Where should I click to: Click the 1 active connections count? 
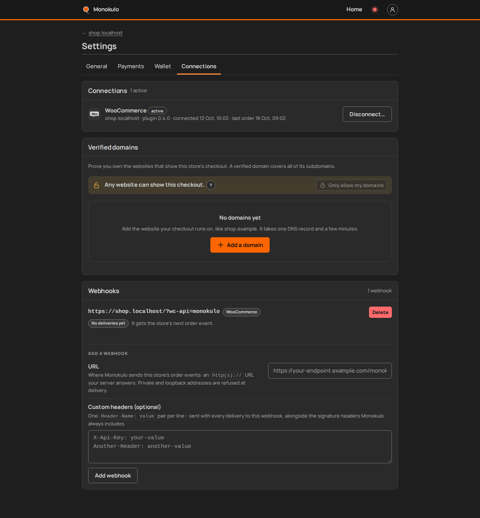[139, 91]
